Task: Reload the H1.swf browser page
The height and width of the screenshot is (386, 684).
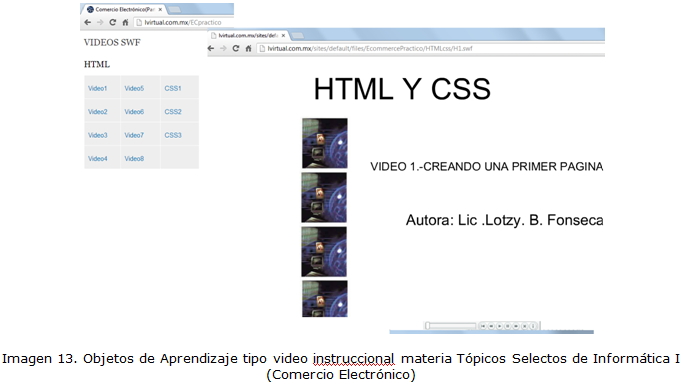Action: pos(236,48)
